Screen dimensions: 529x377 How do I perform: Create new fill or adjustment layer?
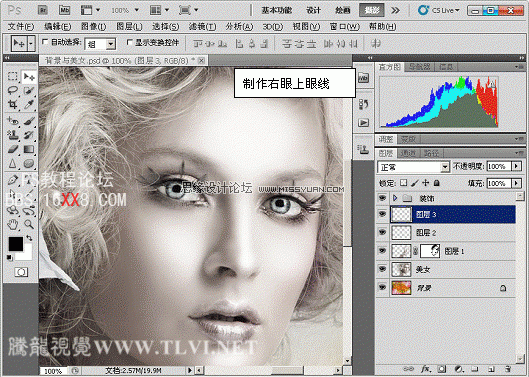(458, 369)
